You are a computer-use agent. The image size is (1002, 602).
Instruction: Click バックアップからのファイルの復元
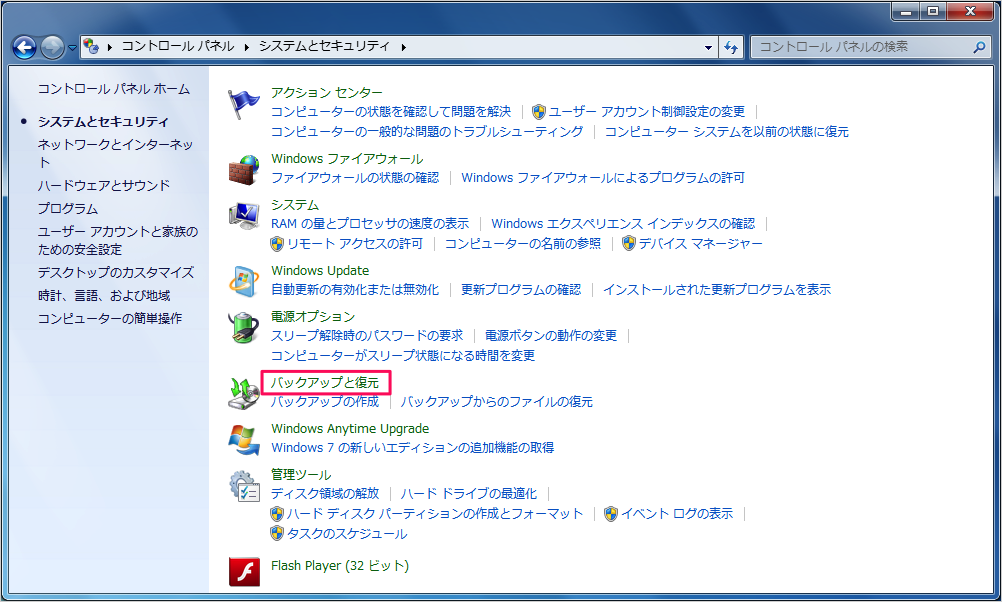[x=497, y=402]
